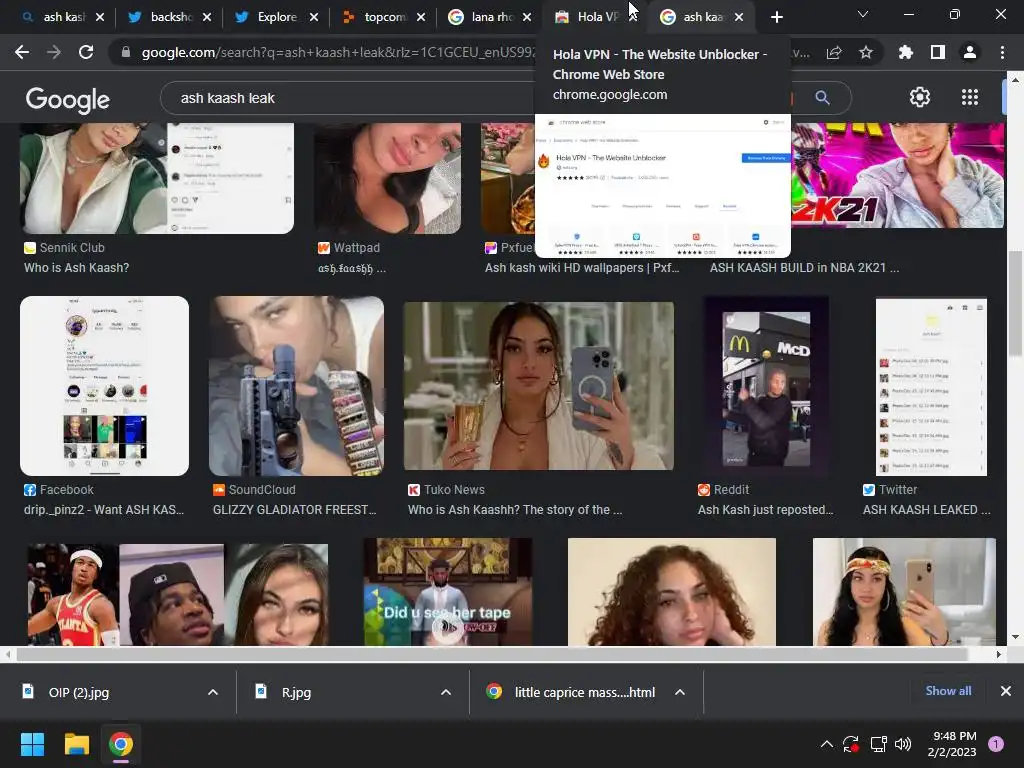Open the network status tray icon
Image resolution: width=1024 pixels, height=768 pixels.
click(878, 744)
